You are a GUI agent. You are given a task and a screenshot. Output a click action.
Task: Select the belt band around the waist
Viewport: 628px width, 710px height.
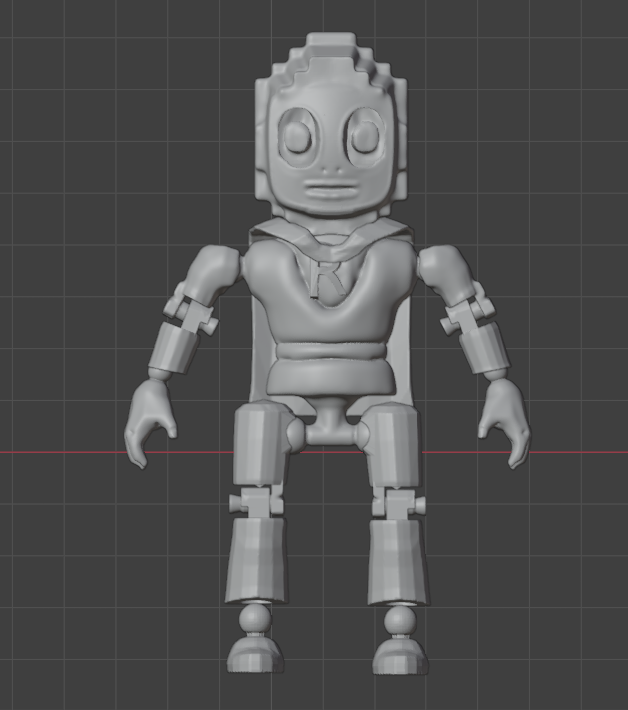click(x=331, y=352)
